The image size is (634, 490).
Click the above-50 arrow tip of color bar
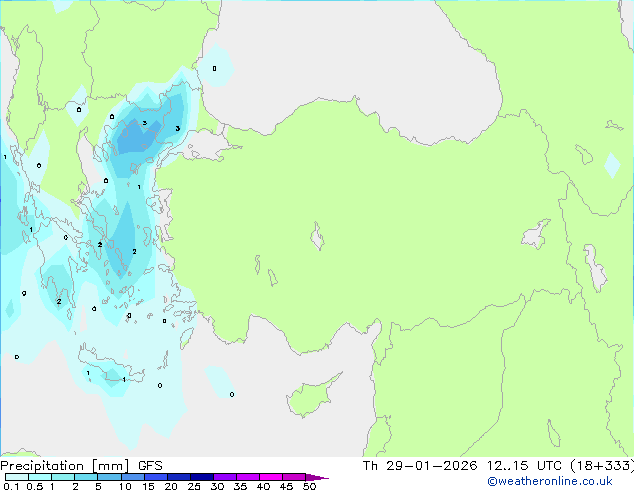click(317, 477)
